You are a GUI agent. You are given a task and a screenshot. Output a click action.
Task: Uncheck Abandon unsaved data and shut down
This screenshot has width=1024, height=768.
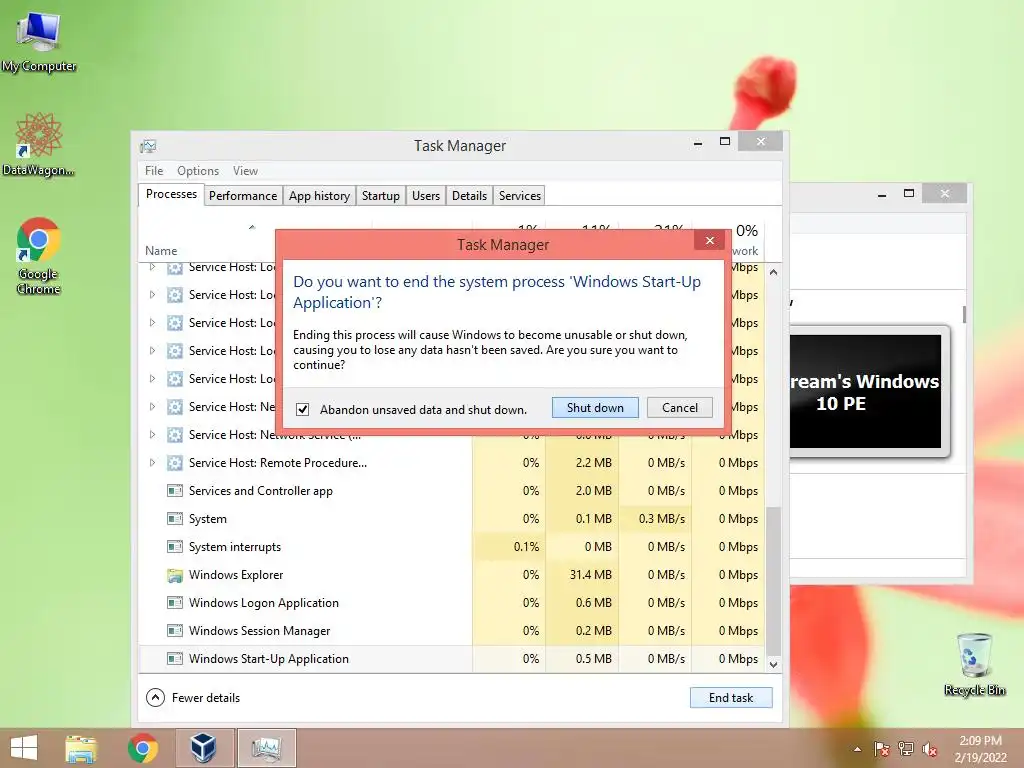tap(302, 409)
